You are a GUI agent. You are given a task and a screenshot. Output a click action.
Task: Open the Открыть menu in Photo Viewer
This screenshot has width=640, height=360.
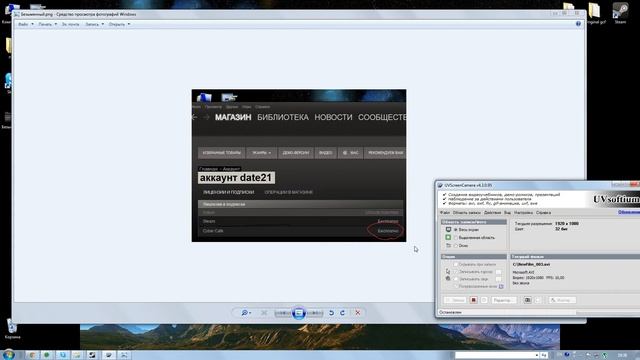pyautogui.click(x=119, y=24)
